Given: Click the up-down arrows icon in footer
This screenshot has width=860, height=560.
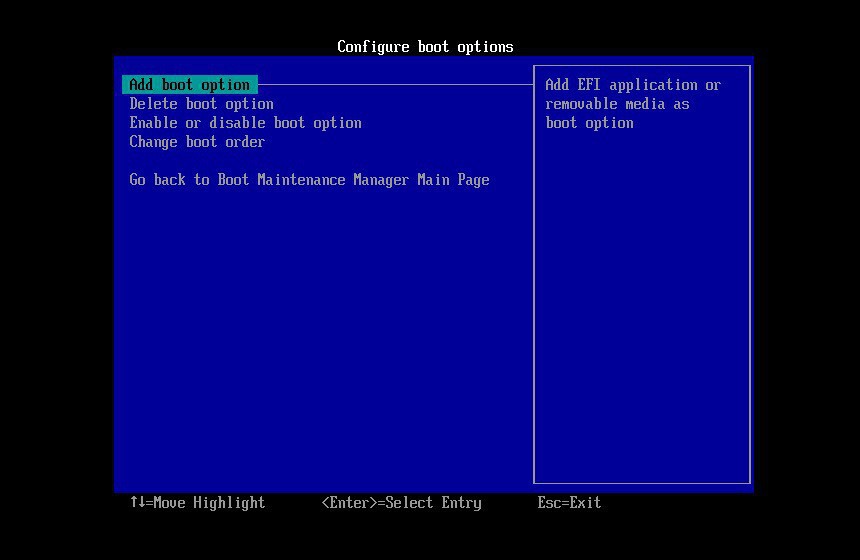Looking at the screenshot, I should pos(137,503).
